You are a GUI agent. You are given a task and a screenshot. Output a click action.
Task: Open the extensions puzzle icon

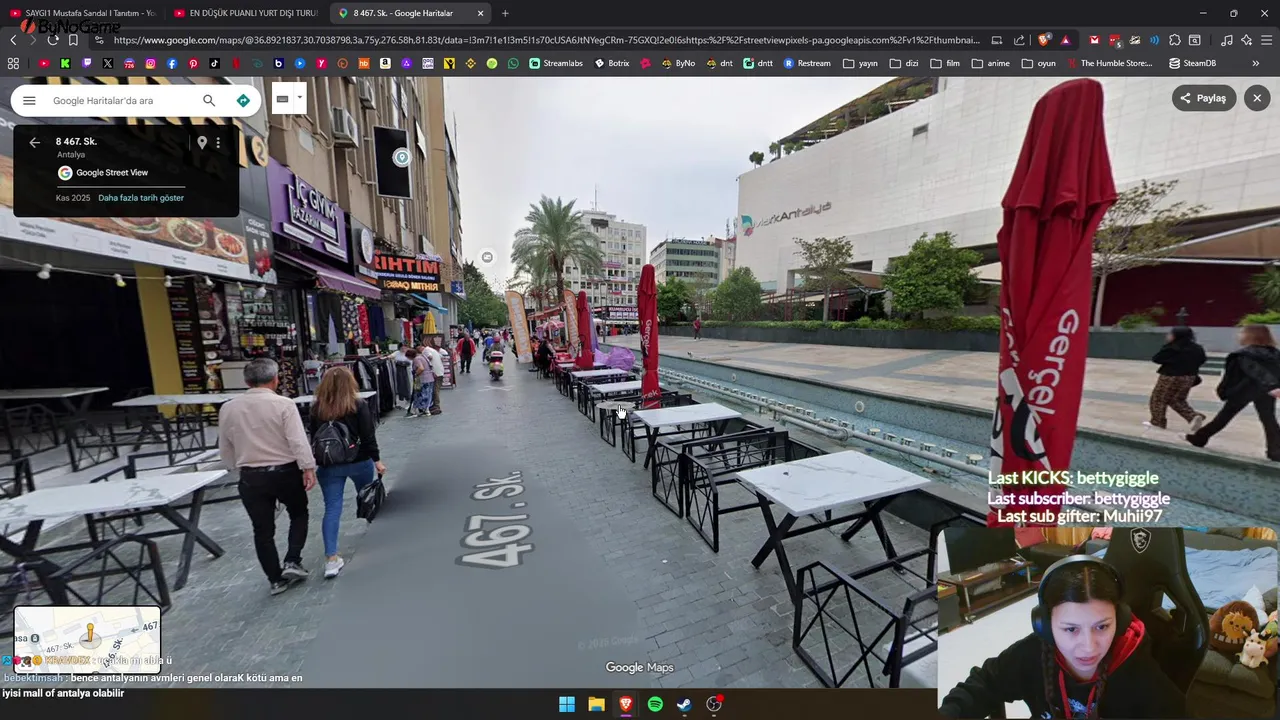[x=1175, y=40]
